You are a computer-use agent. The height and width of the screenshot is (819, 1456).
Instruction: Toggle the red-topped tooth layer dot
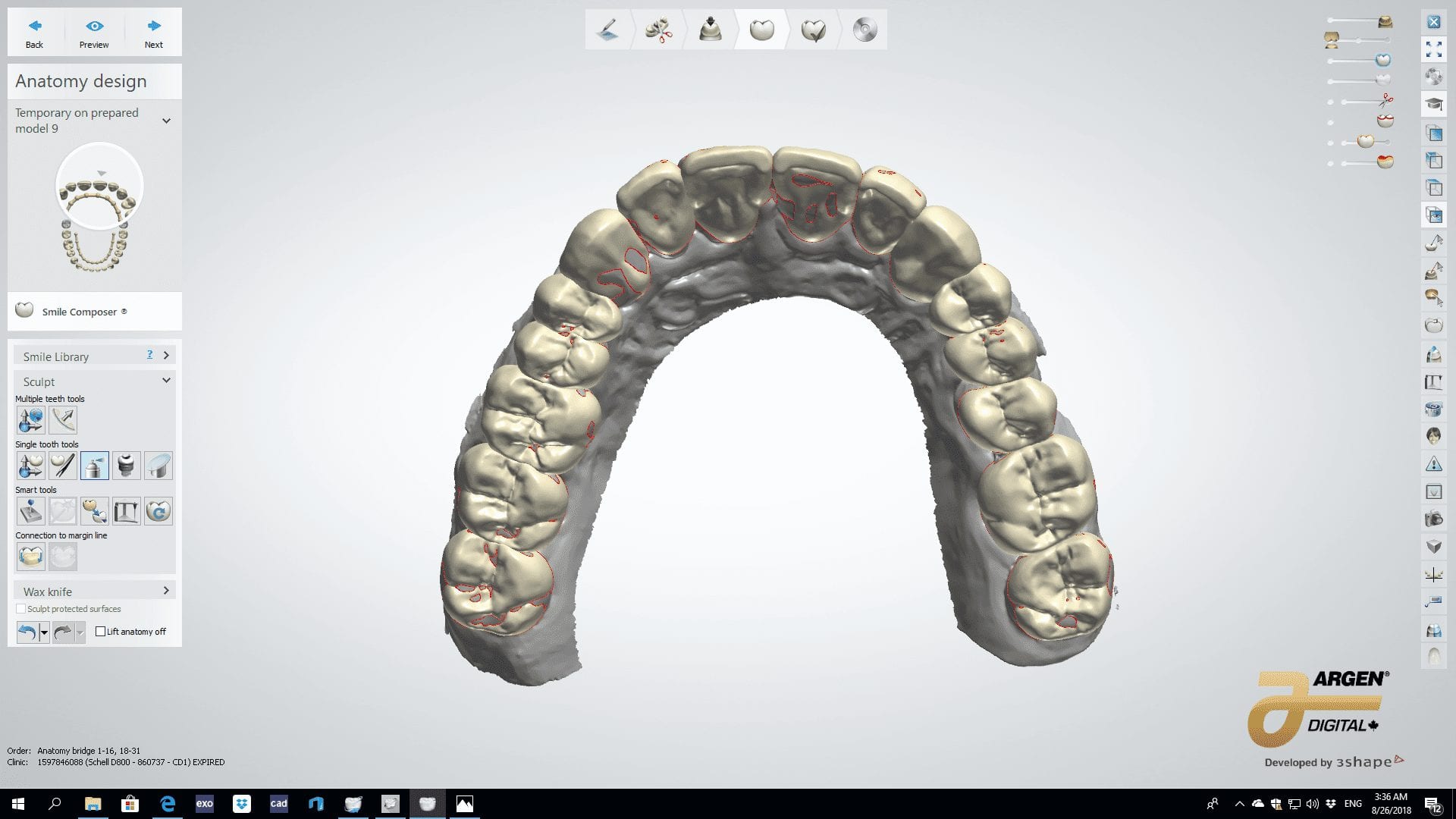(x=1330, y=163)
